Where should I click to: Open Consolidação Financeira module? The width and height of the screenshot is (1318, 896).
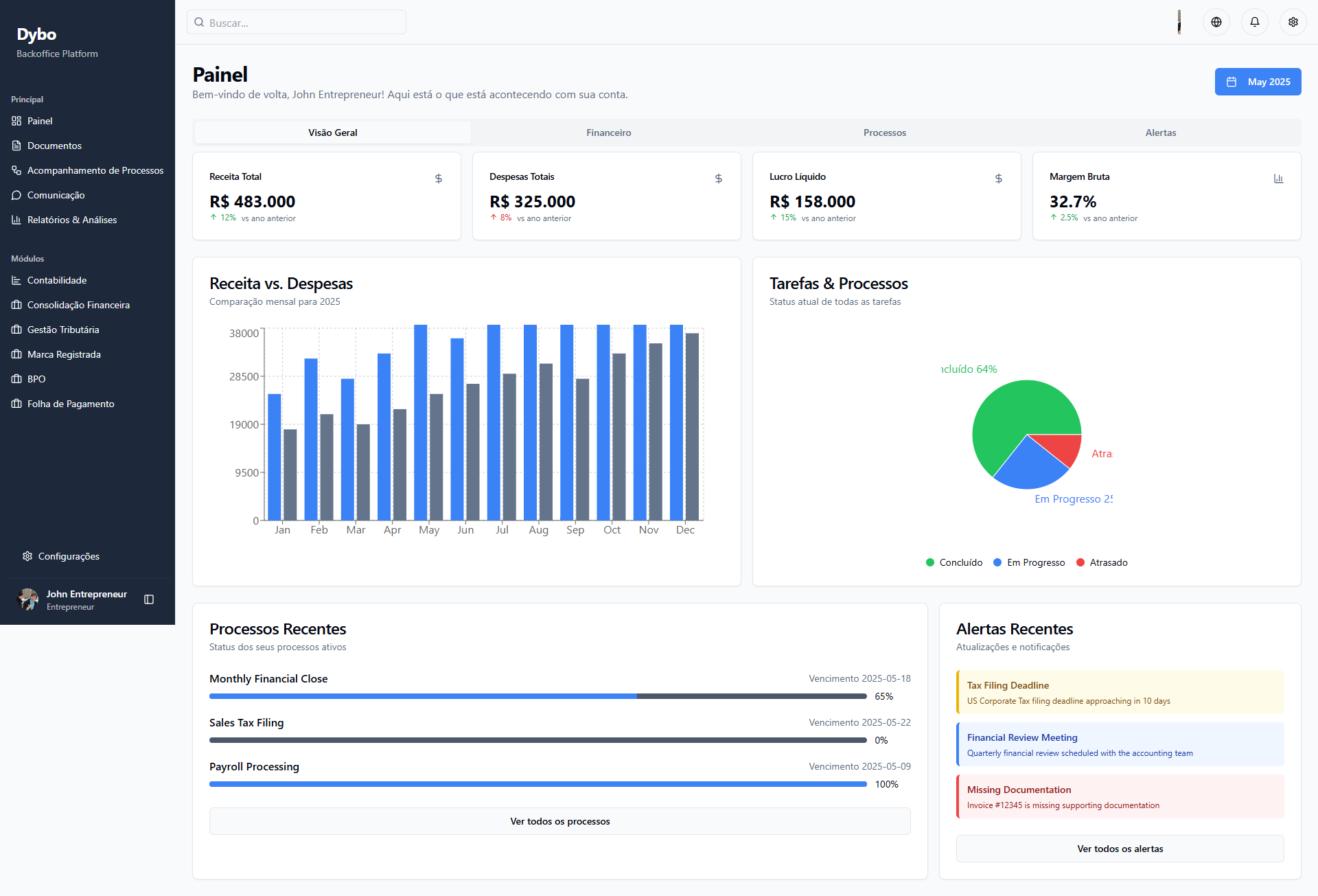tap(87, 305)
